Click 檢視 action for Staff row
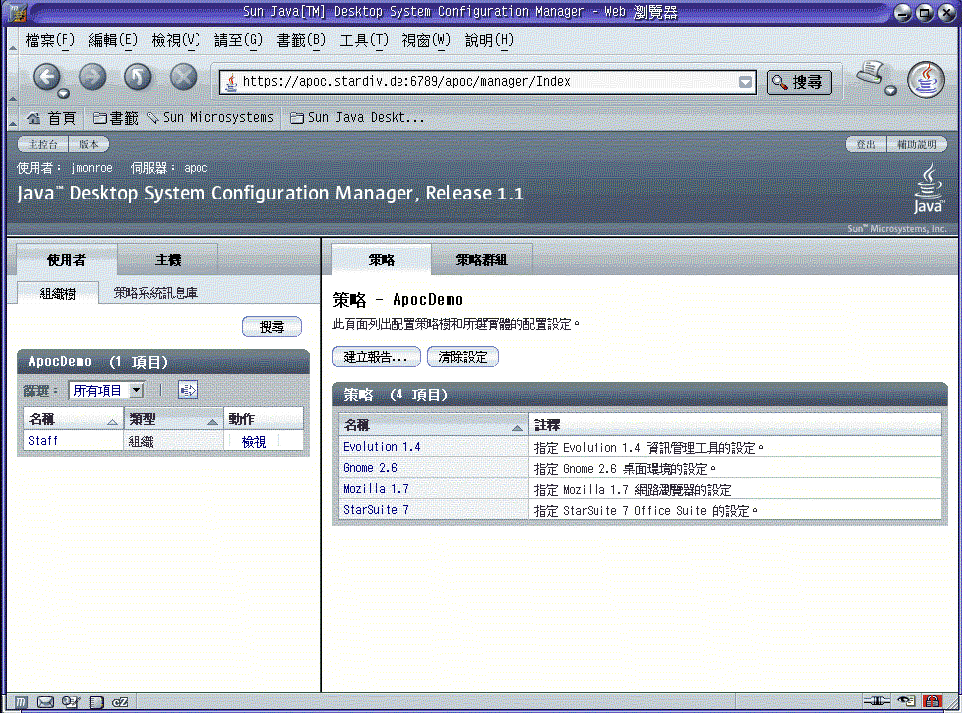Viewport: 962px width, 713px height. 253,441
